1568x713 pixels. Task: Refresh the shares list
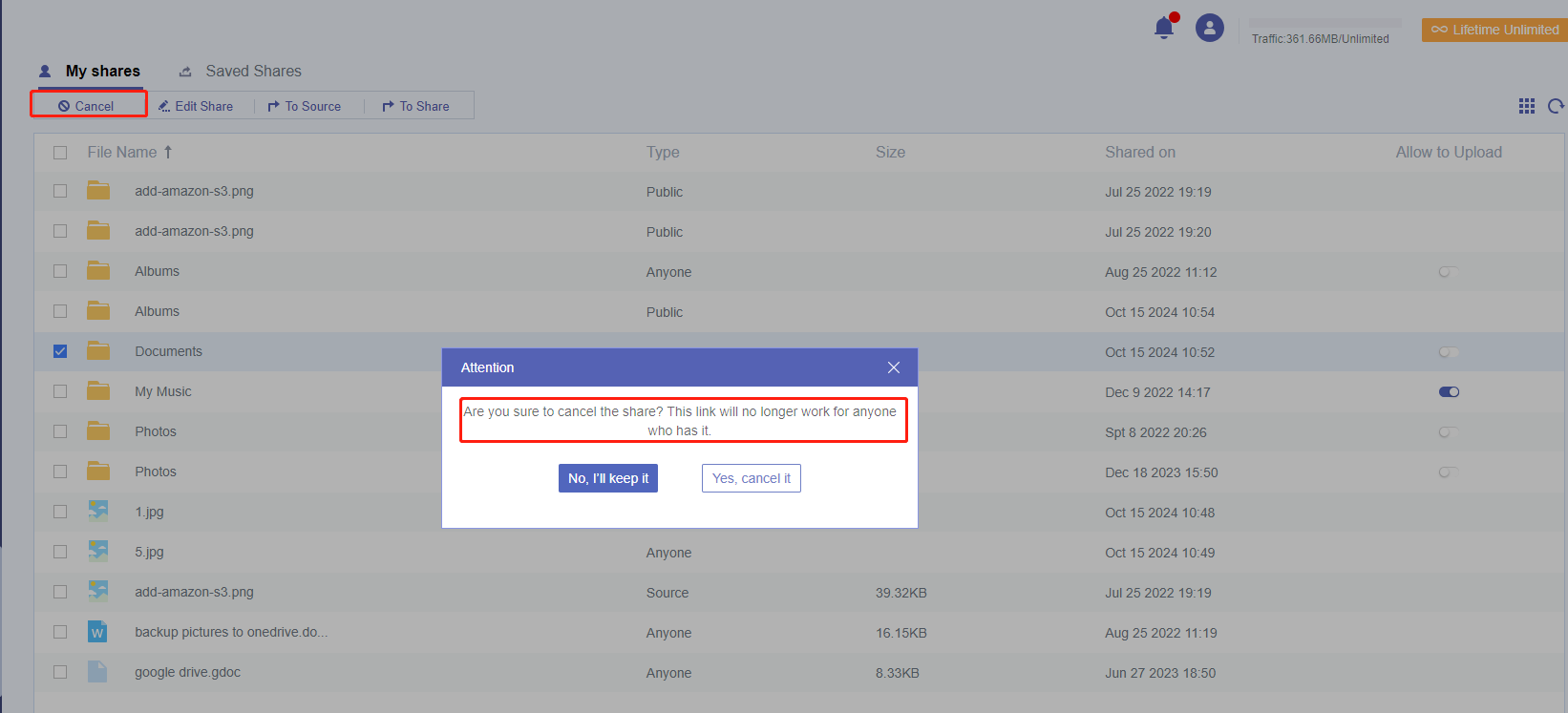pyautogui.click(x=1556, y=106)
